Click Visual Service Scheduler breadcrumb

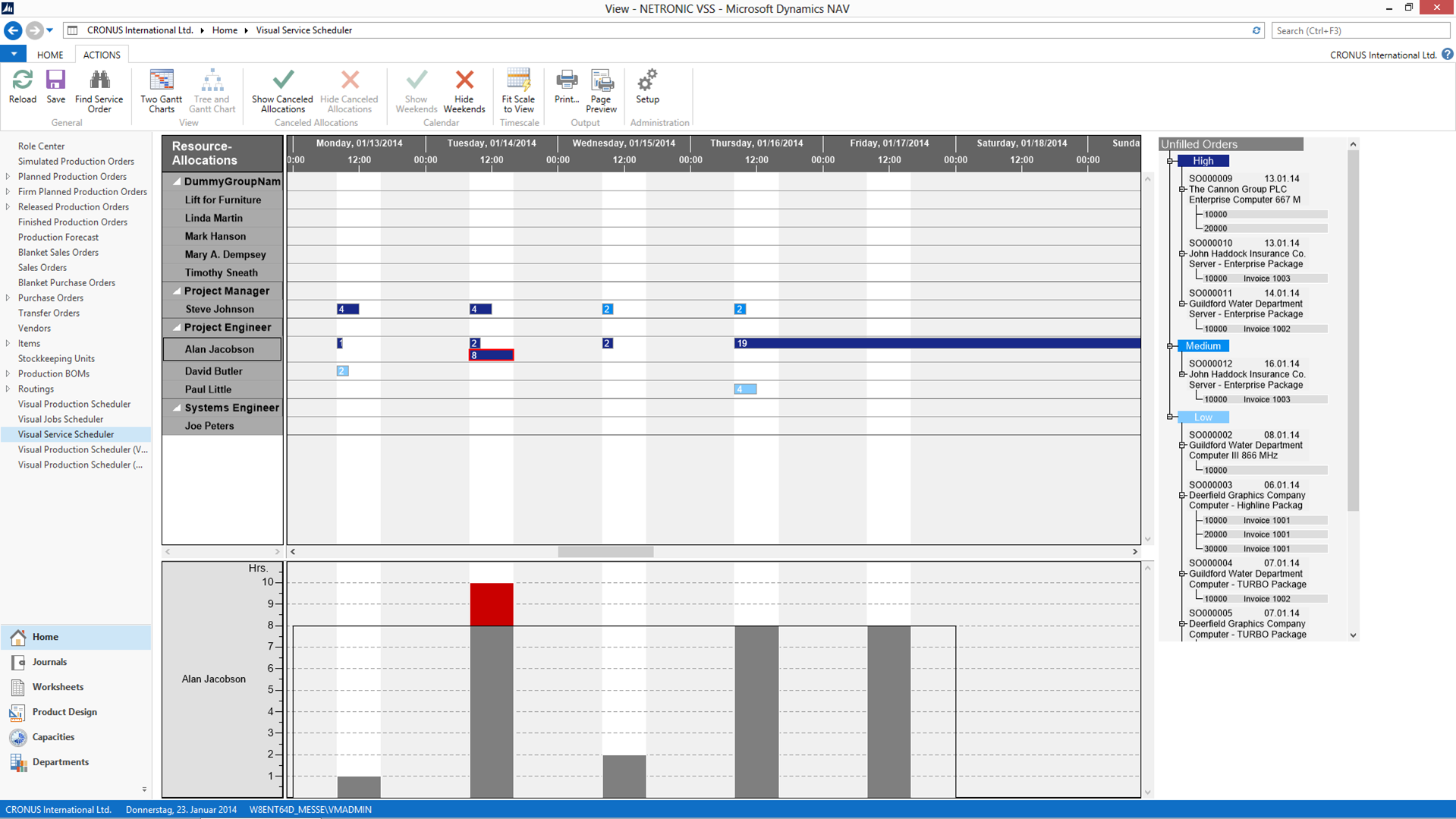[x=303, y=30]
